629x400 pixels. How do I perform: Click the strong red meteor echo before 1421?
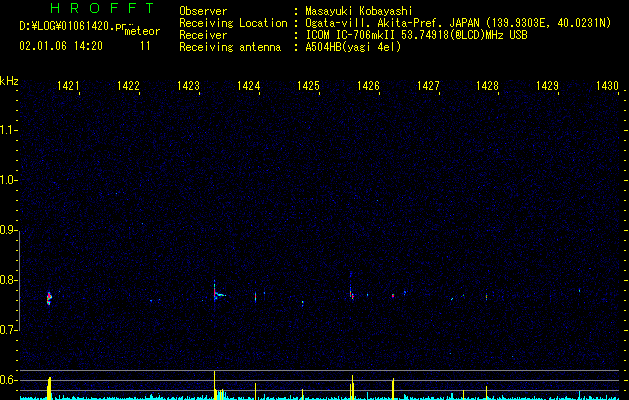pos(49,298)
